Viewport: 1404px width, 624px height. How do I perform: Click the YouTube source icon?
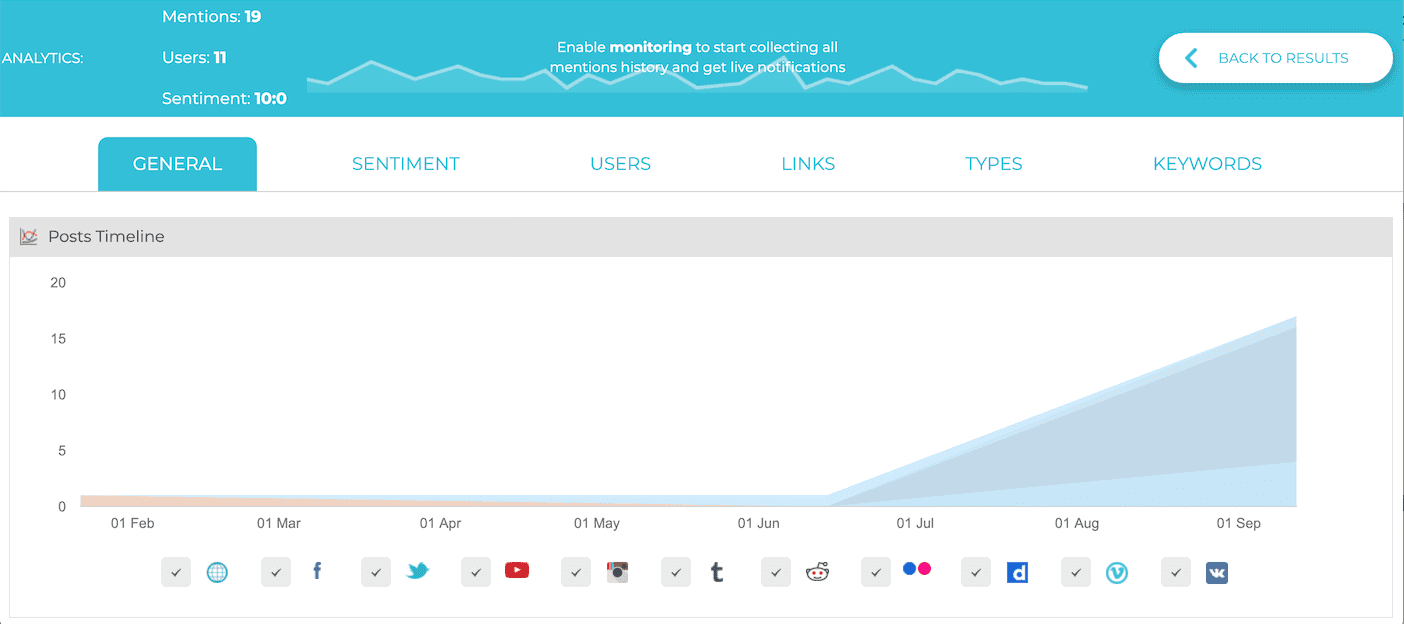[x=517, y=571]
